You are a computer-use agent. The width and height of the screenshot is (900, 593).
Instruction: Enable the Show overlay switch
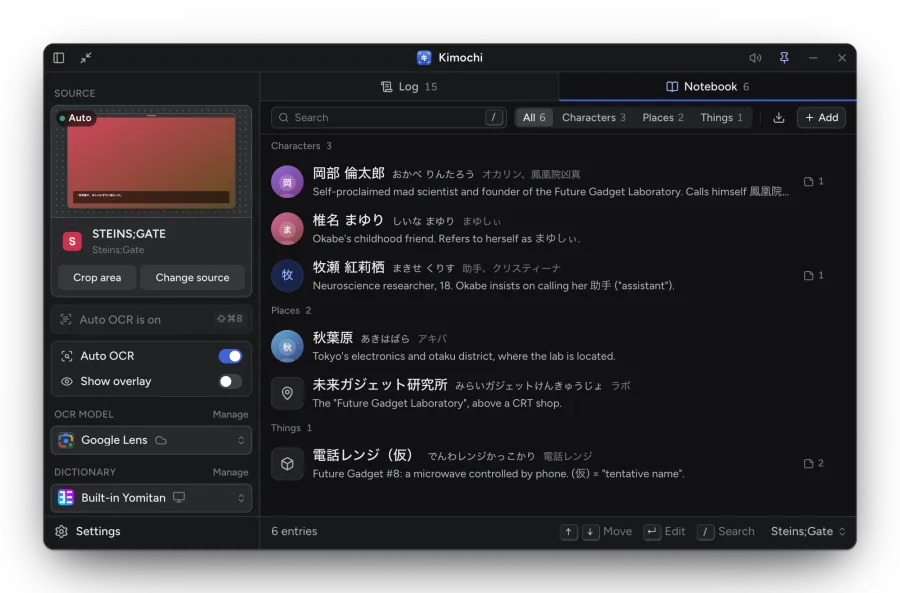point(230,382)
